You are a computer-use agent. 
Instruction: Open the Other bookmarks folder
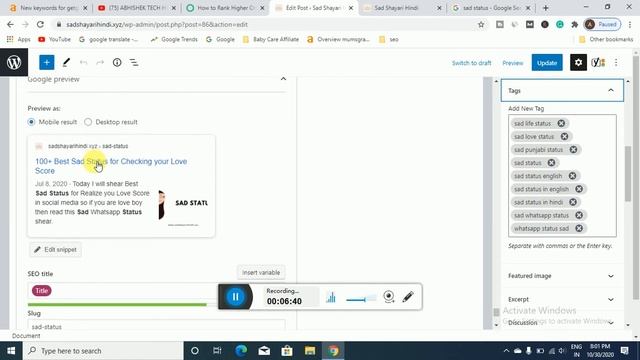(x=606, y=40)
